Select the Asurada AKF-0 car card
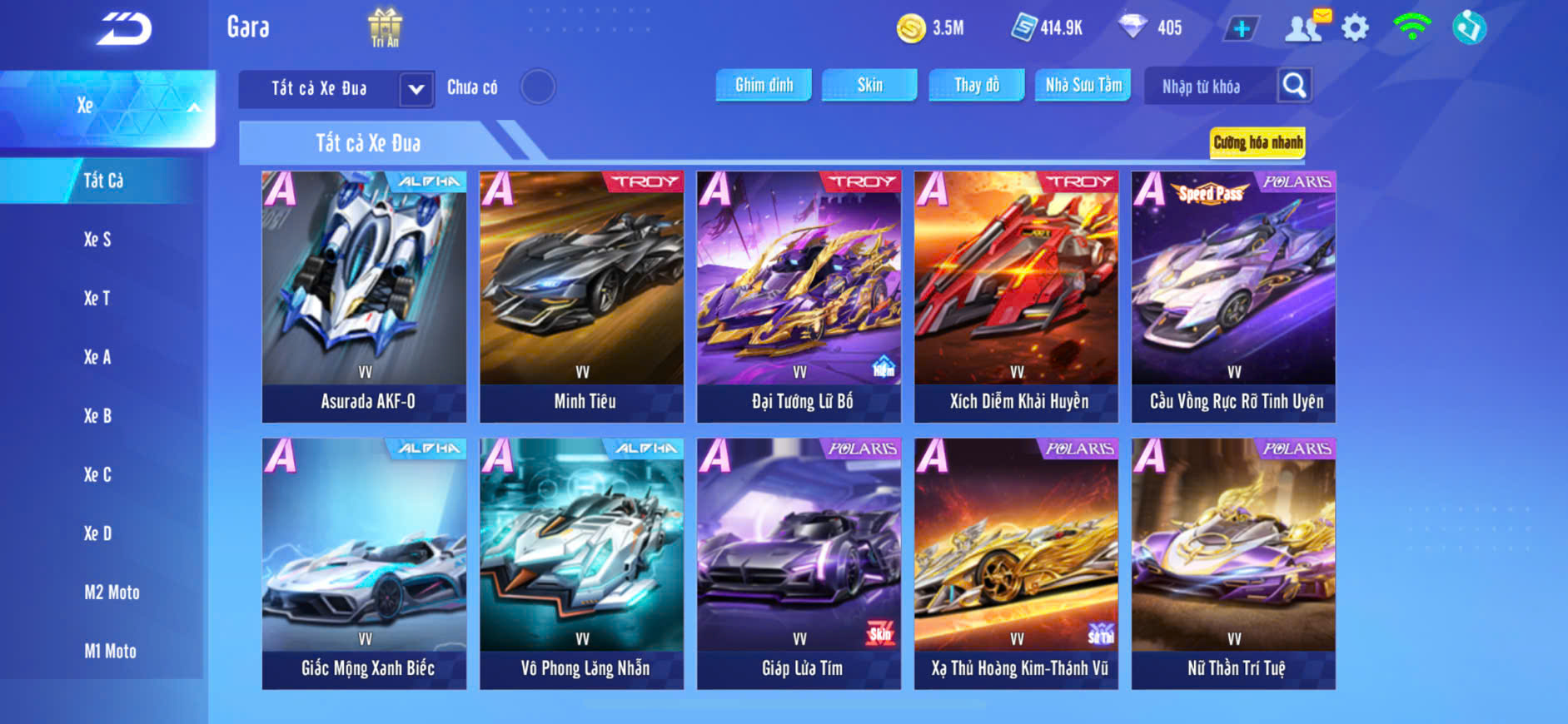The height and width of the screenshot is (724, 1568). pyautogui.click(x=364, y=297)
